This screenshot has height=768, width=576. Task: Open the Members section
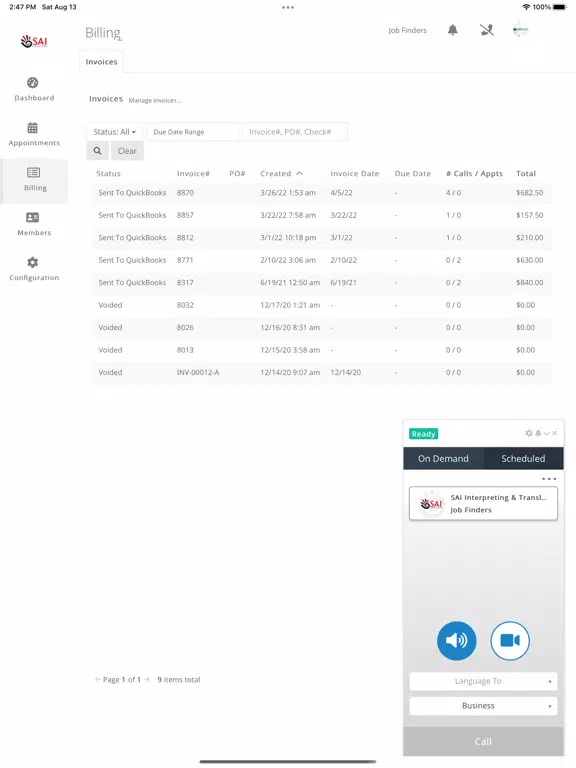click(x=34, y=224)
